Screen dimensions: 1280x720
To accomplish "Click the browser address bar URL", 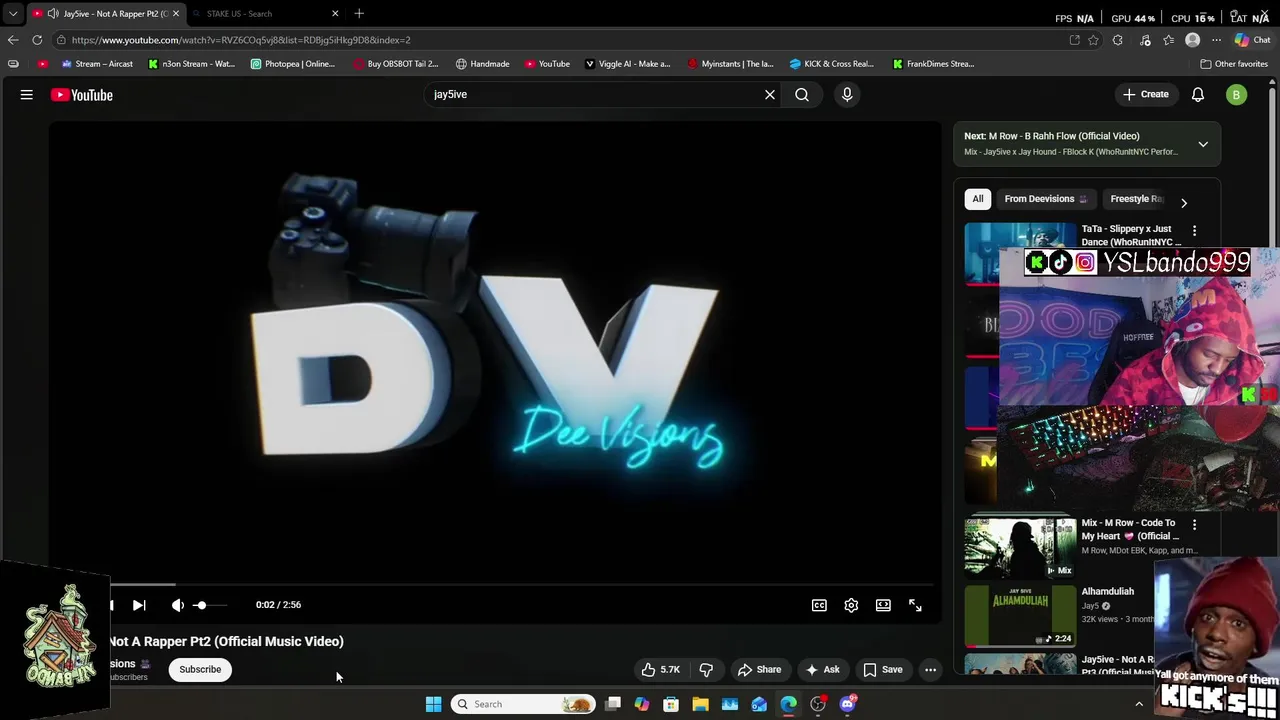I will click(x=241, y=40).
